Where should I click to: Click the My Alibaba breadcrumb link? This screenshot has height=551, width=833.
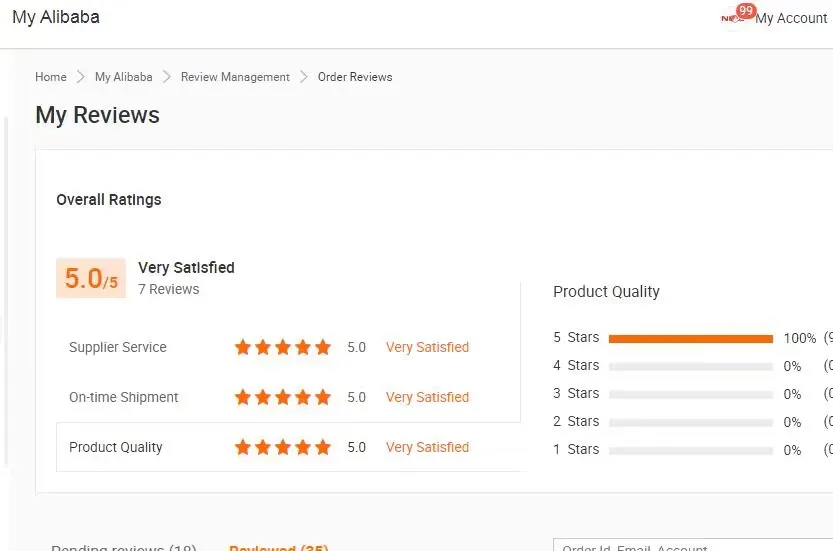[x=124, y=77]
